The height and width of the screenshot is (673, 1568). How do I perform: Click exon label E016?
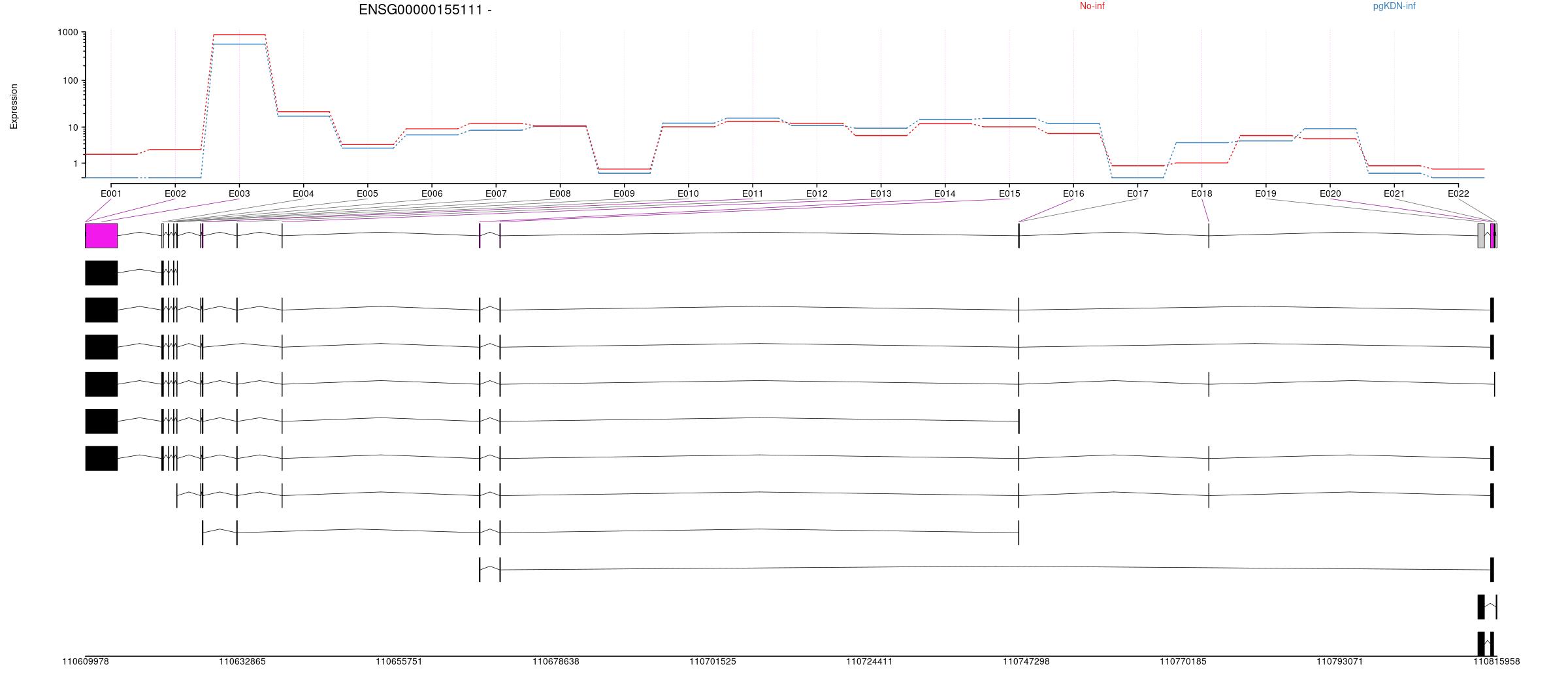point(1073,193)
